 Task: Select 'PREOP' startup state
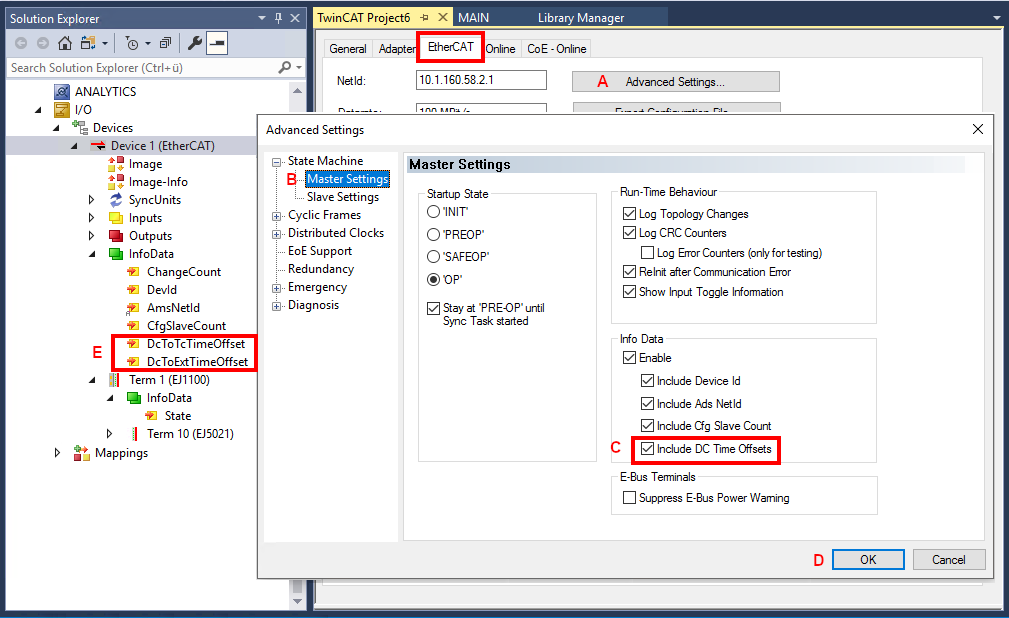click(x=434, y=234)
